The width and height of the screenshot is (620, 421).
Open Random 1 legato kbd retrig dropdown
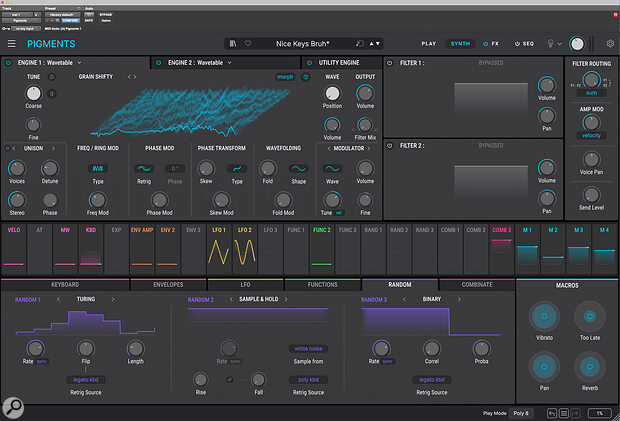click(86, 380)
